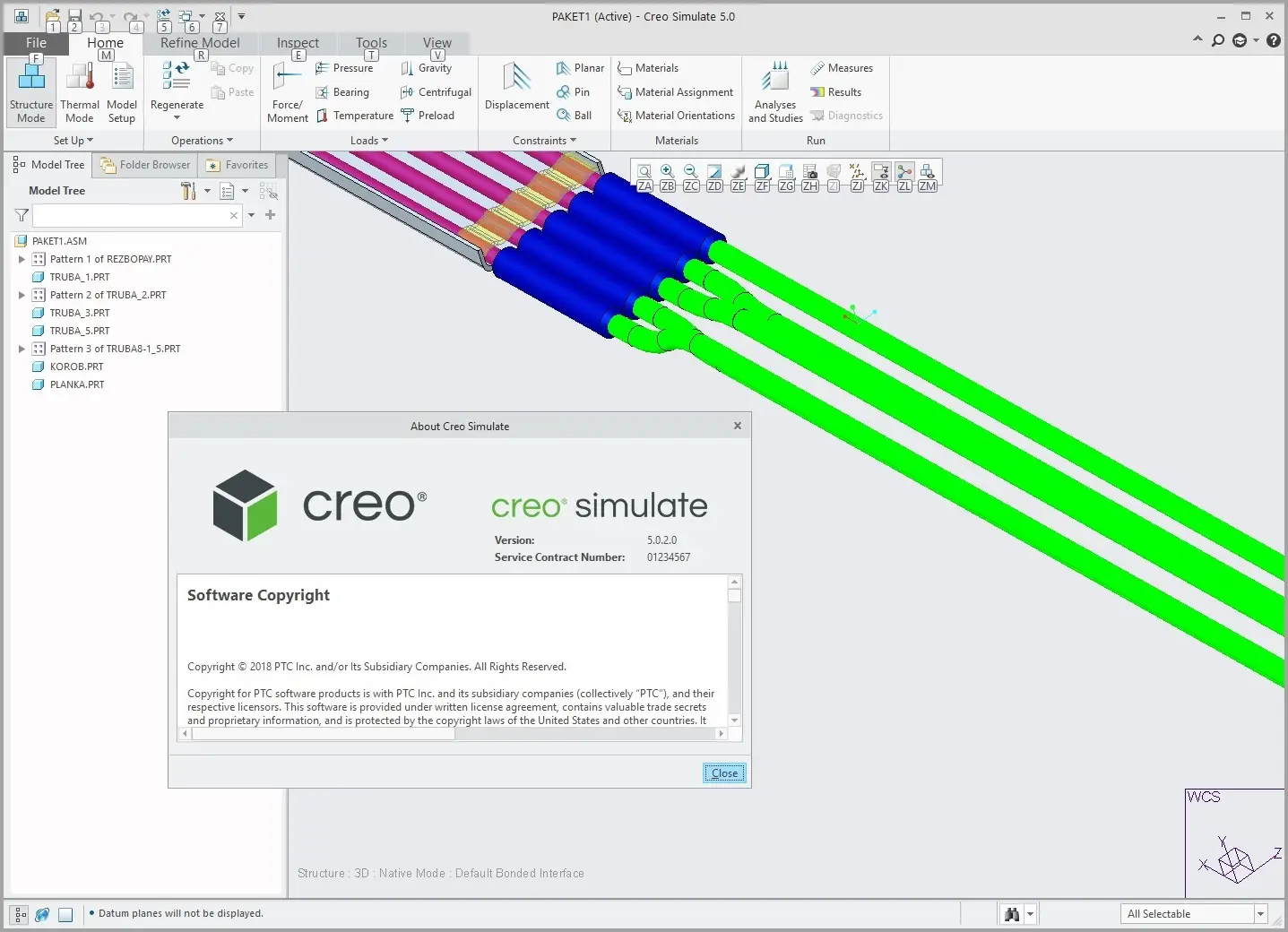Switch to the Tools tab
This screenshot has width=1288, height=932.
(x=371, y=43)
